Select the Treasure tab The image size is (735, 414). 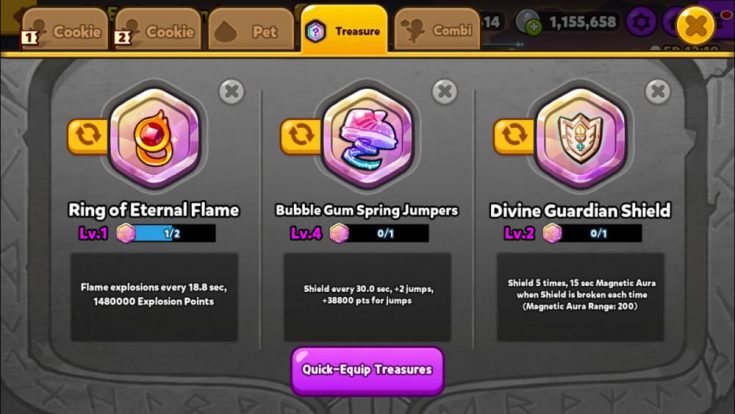pos(345,29)
